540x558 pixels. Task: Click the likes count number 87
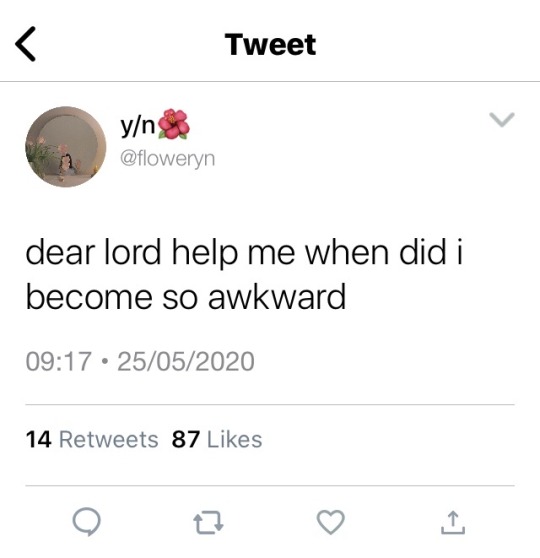pos(185,439)
